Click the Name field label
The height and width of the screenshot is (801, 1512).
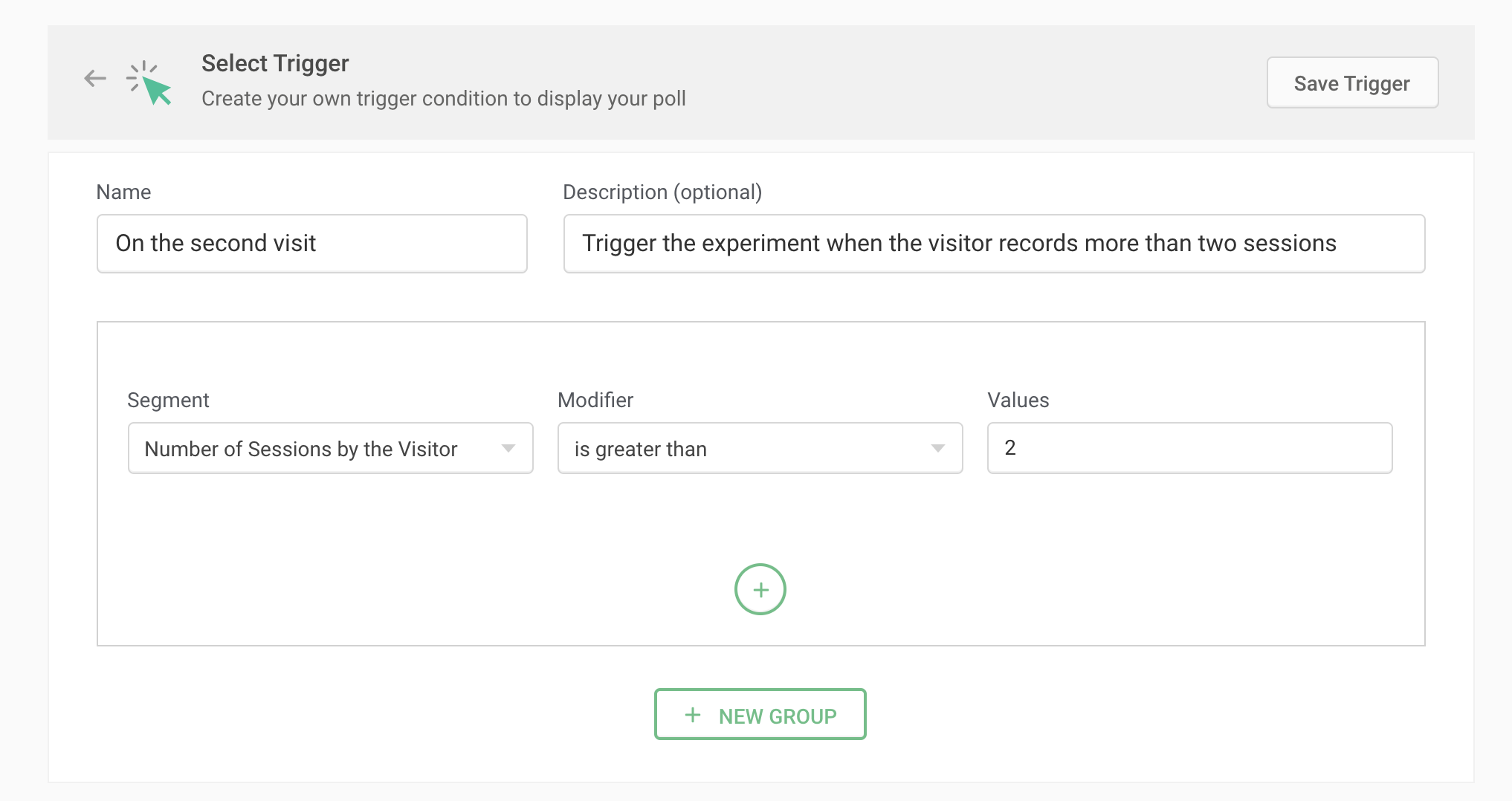123,192
